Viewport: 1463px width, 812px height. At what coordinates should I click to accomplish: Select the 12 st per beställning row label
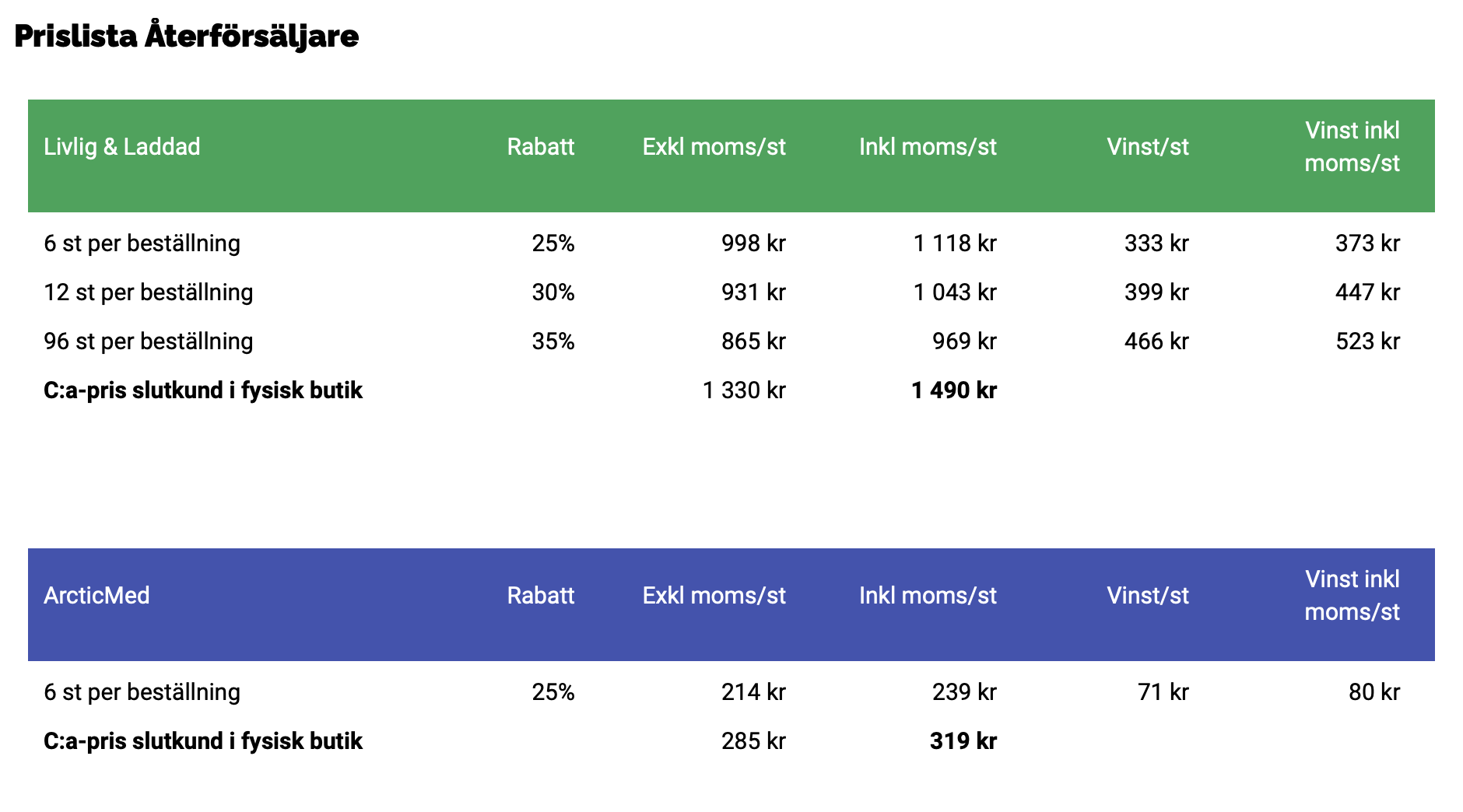coord(149,292)
